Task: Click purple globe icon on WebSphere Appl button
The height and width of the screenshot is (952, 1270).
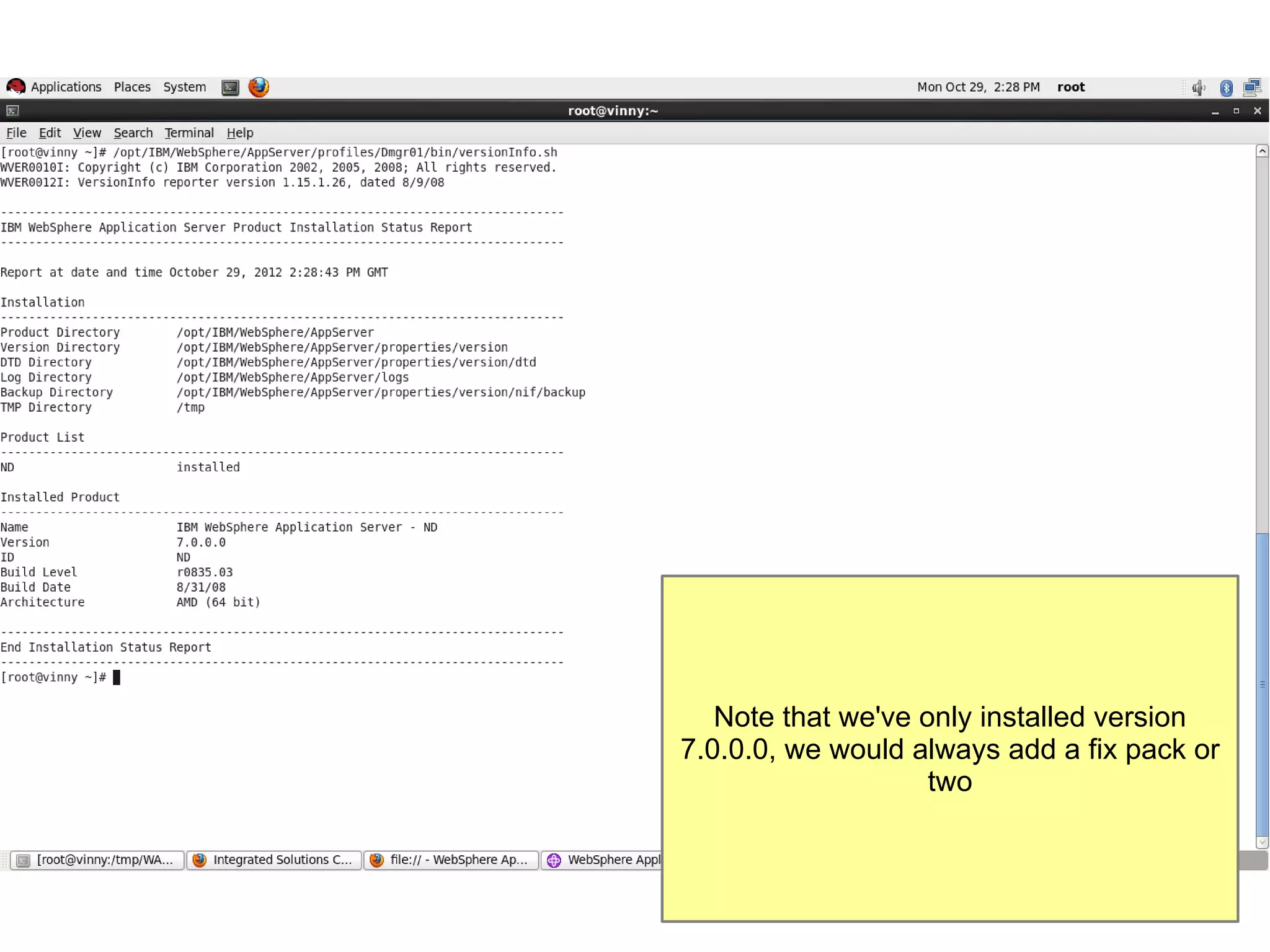Action: (x=554, y=860)
